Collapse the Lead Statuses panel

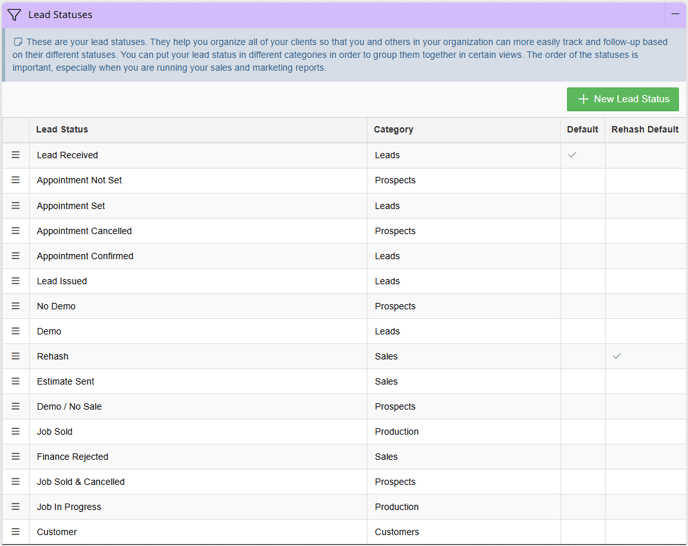pyautogui.click(x=675, y=15)
